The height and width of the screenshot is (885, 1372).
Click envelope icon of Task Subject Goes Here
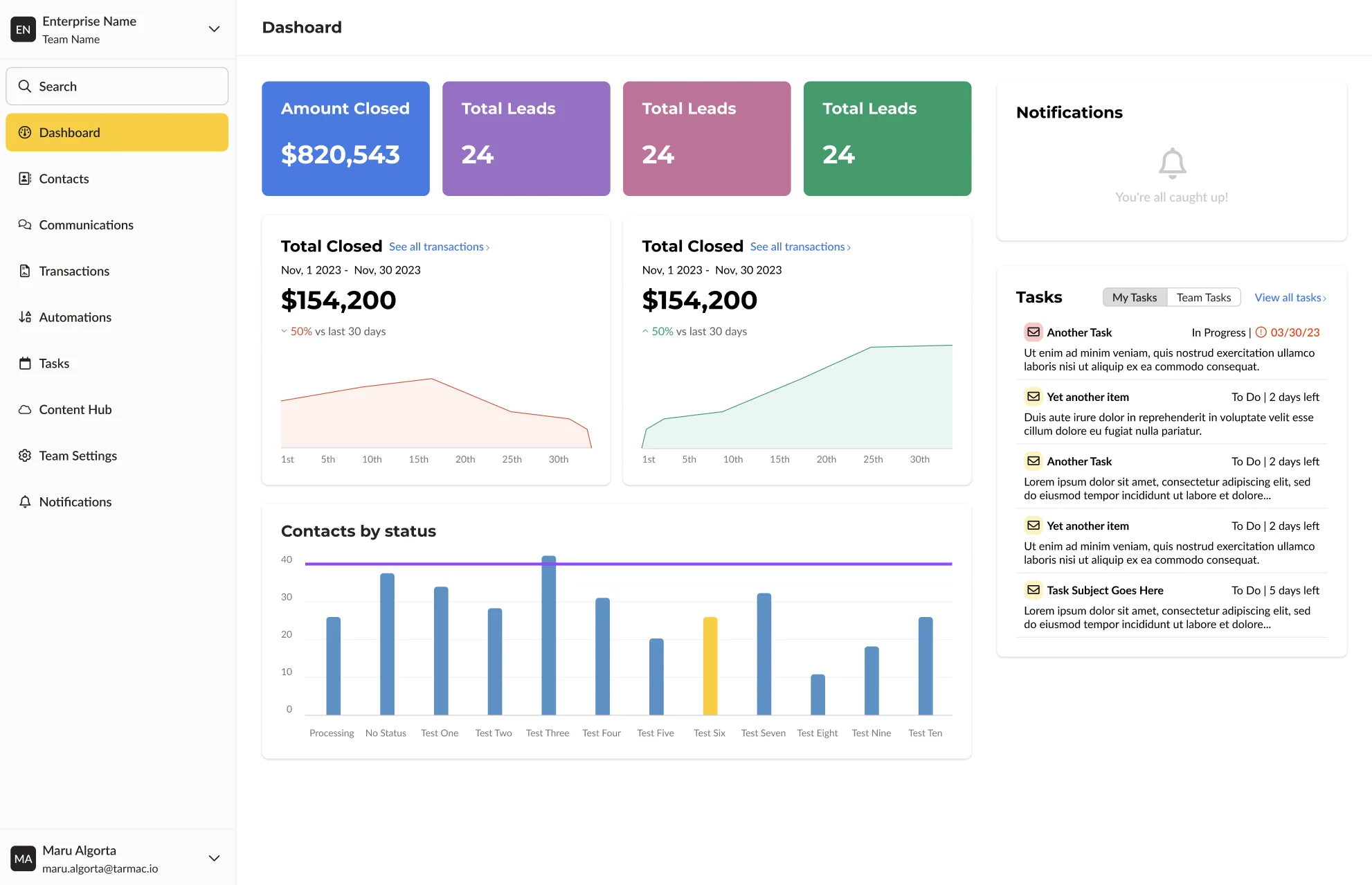point(1033,590)
